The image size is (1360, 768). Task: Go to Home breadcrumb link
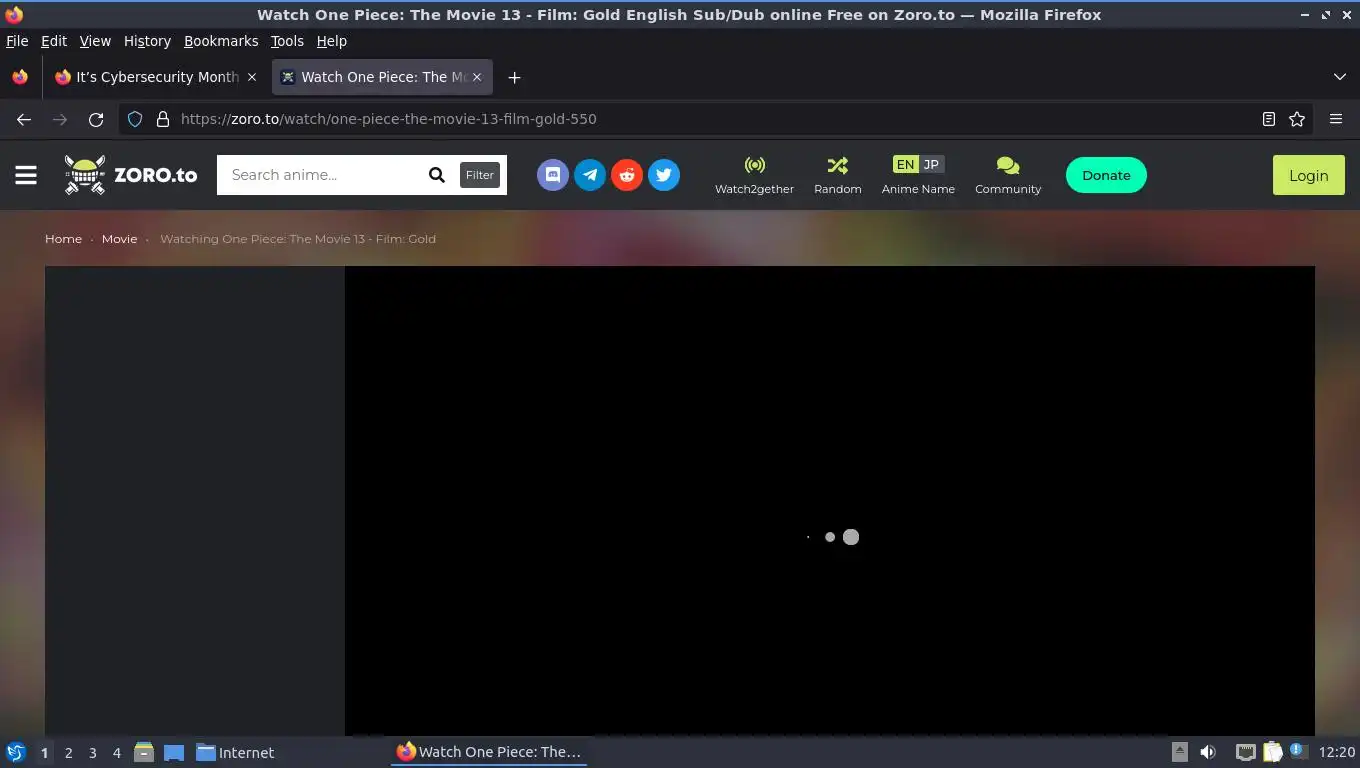(63, 239)
